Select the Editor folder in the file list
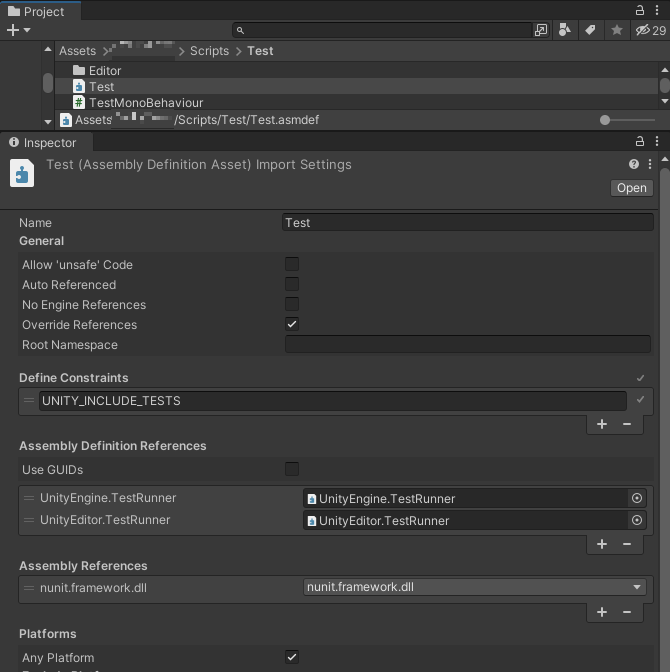670x672 pixels. click(x=357, y=70)
